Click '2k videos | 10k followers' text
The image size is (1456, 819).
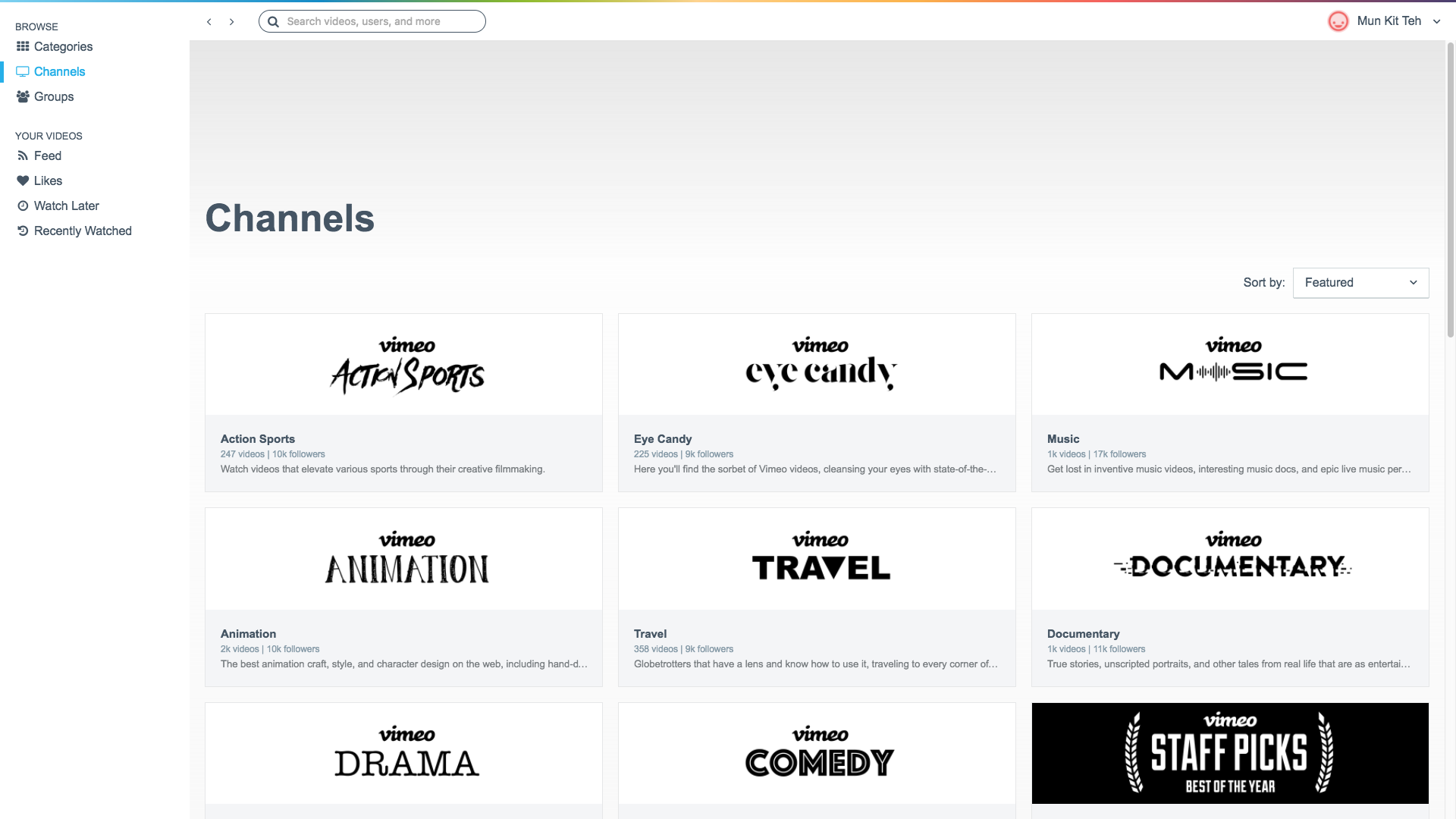point(270,649)
